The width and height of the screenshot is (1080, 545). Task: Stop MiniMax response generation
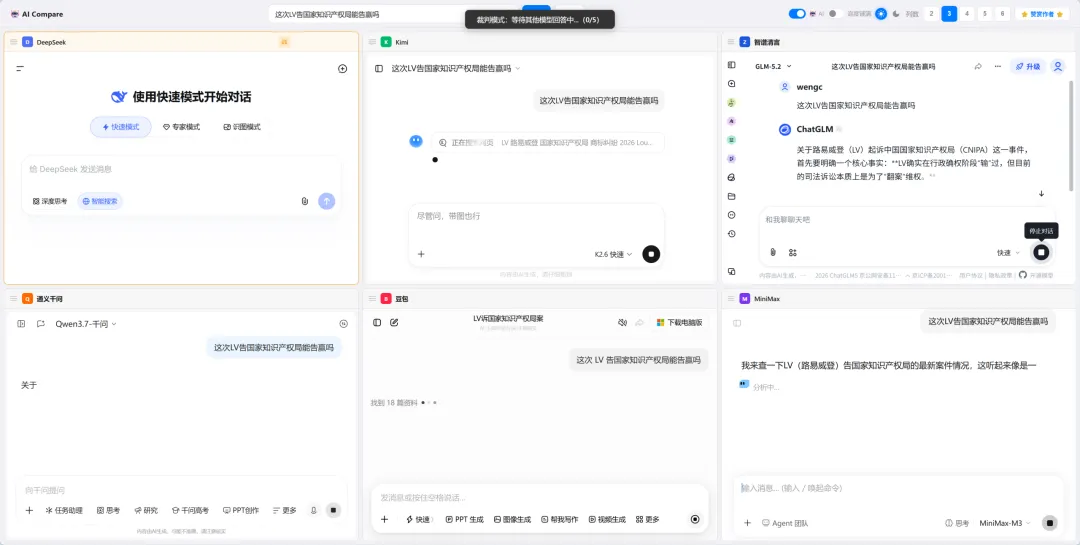[x=1050, y=523]
